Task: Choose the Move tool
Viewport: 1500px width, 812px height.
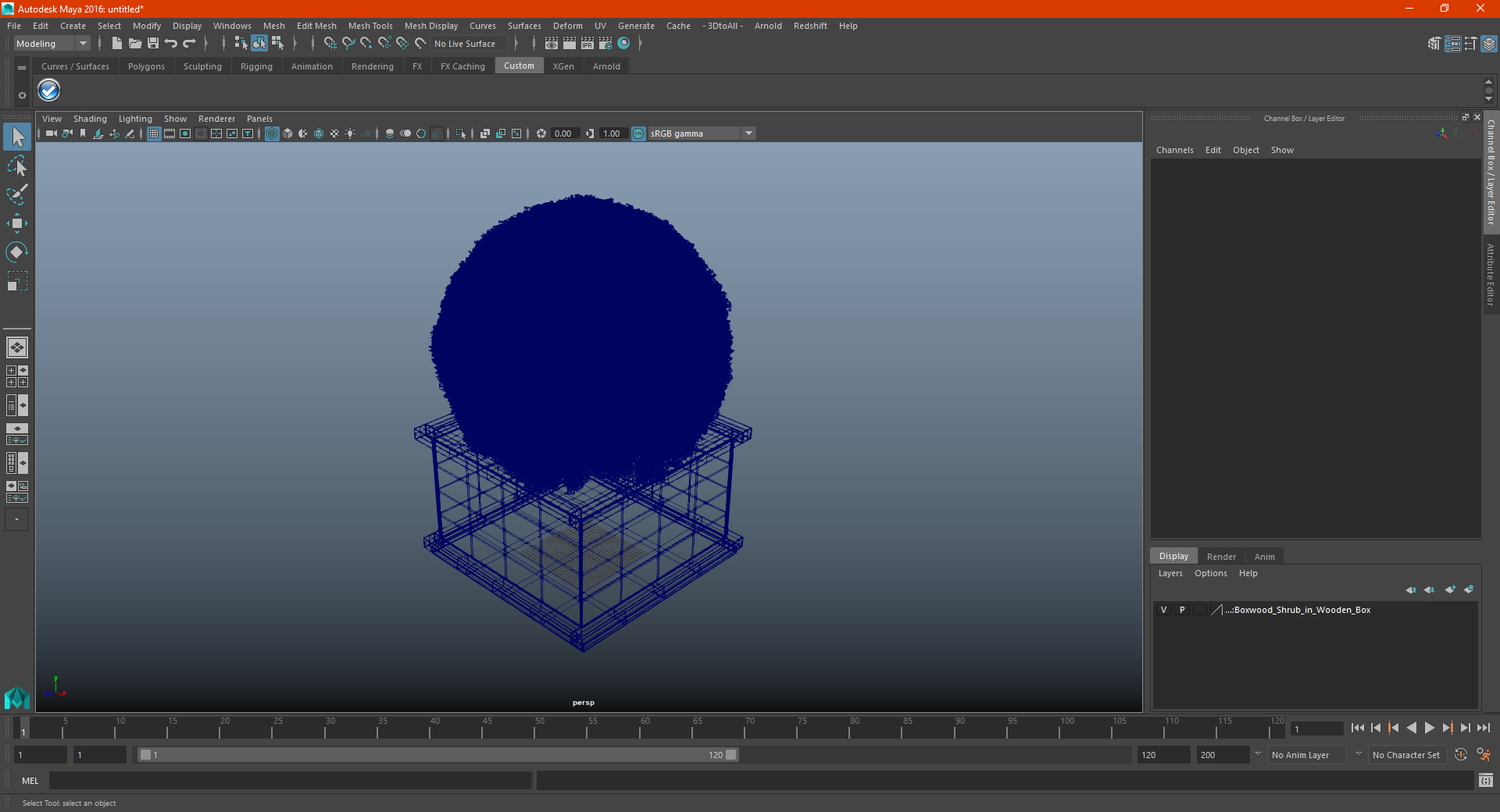Action: pos(17,223)
